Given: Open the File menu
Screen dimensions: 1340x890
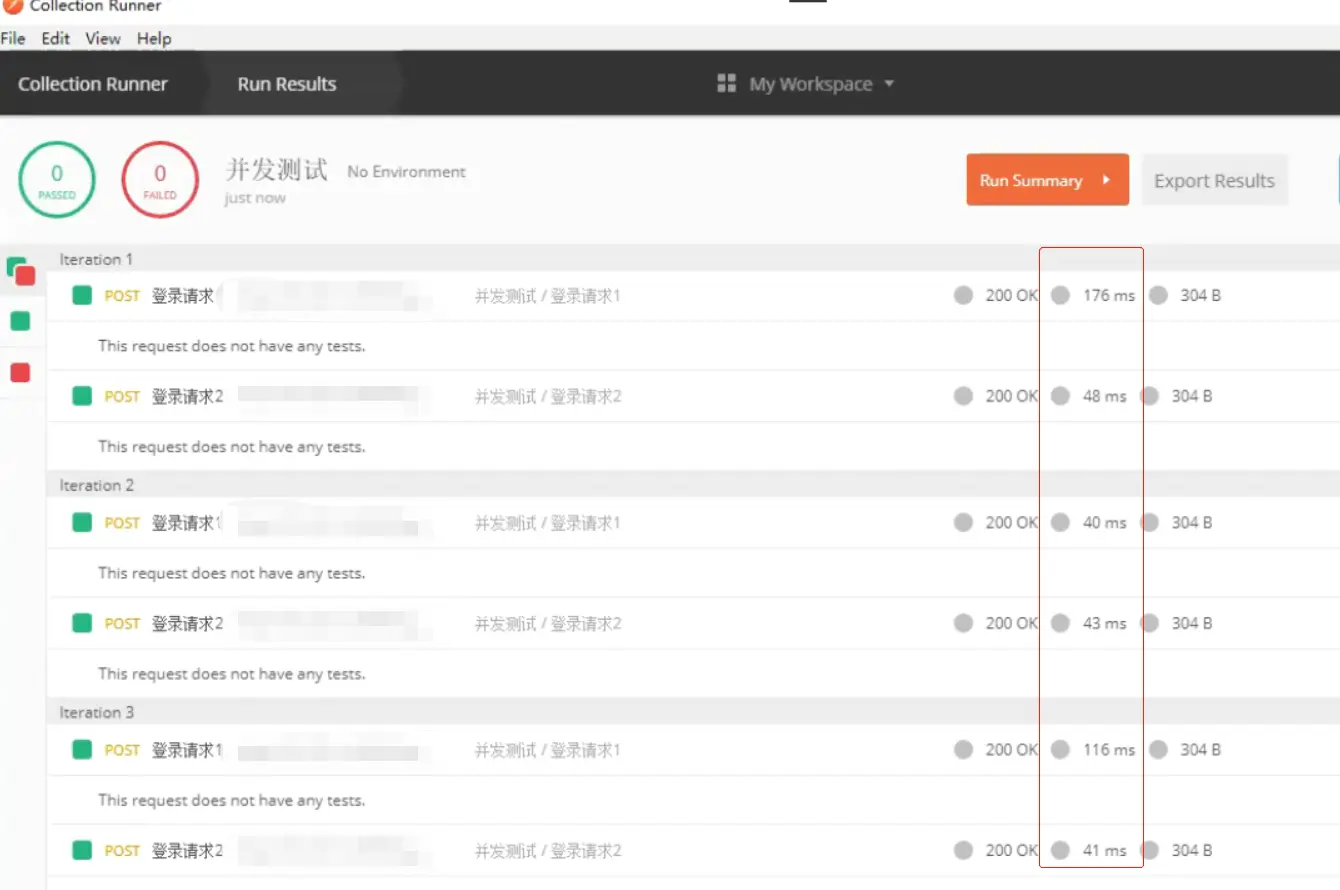Looking at the screenshot, I should pyautogui.click(x=13, y=39).
